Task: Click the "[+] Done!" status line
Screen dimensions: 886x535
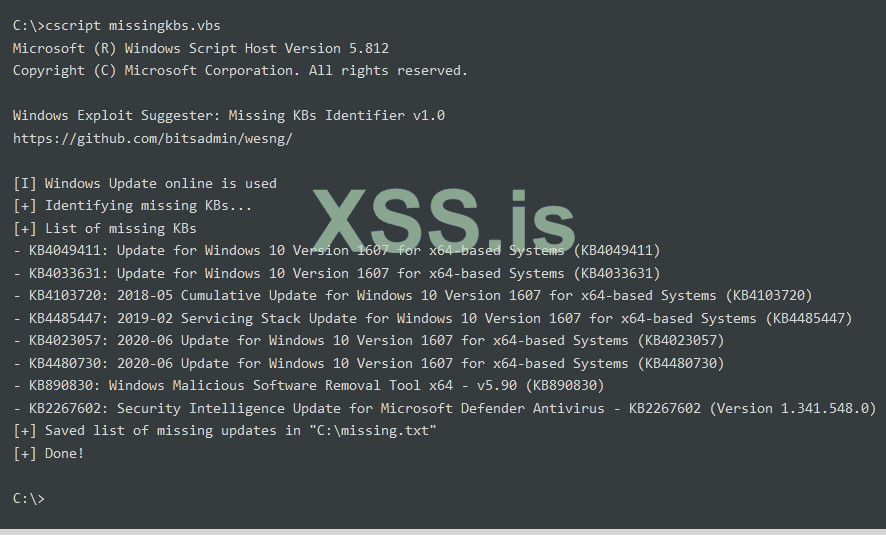Action: coord(49,453)
